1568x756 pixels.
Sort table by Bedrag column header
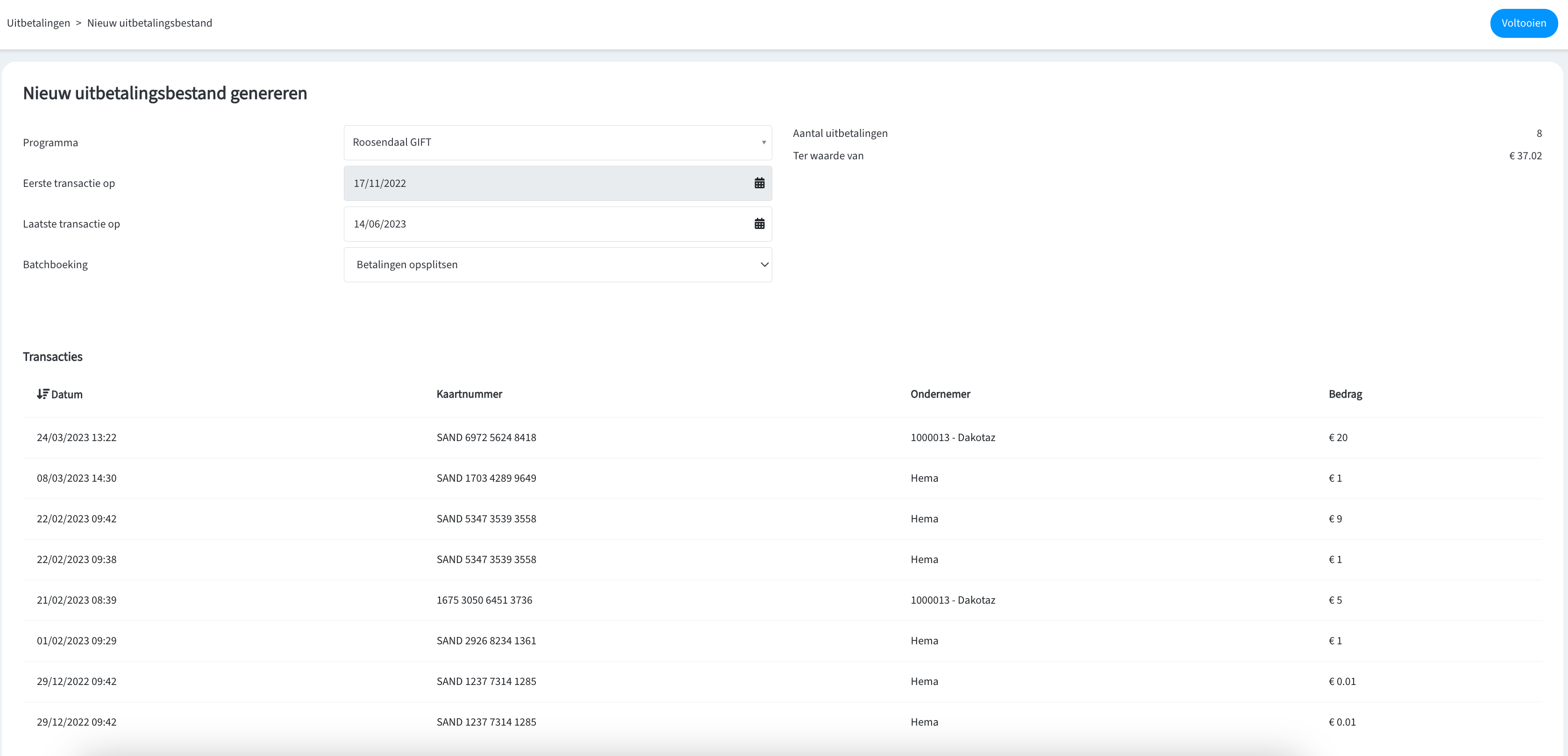click(1345, 394)
